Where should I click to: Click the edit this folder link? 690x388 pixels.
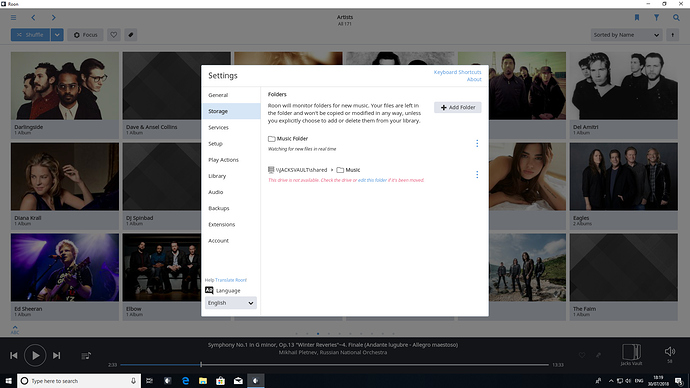(372, 180)
